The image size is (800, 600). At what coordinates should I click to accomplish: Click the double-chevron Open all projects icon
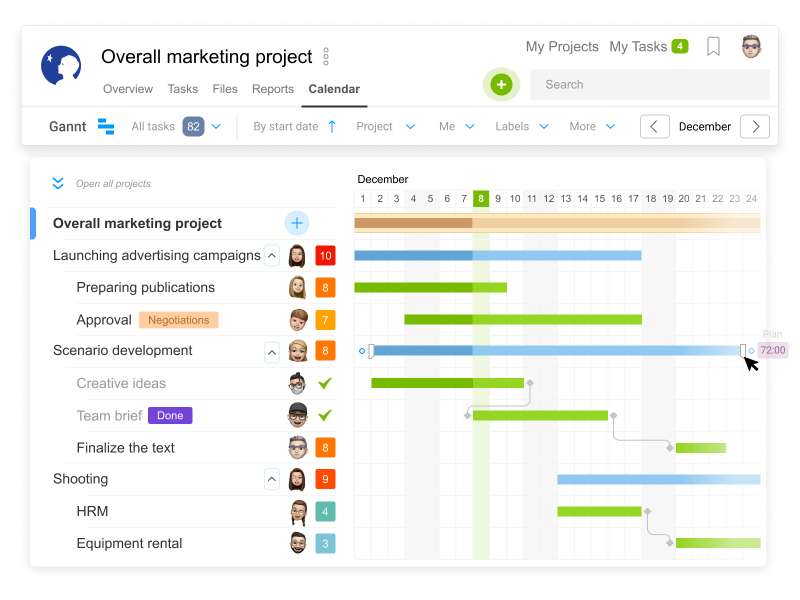click(58, 183)
